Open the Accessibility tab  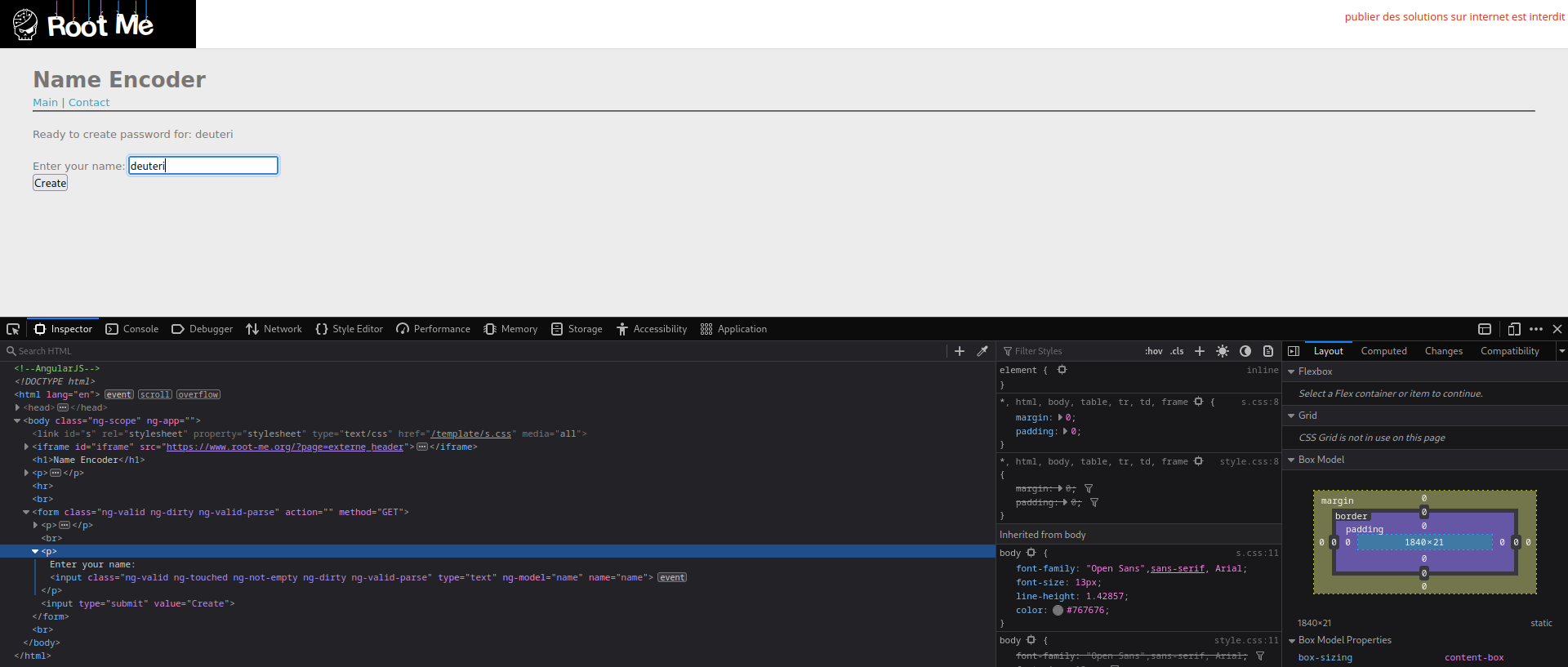point(652,329)
